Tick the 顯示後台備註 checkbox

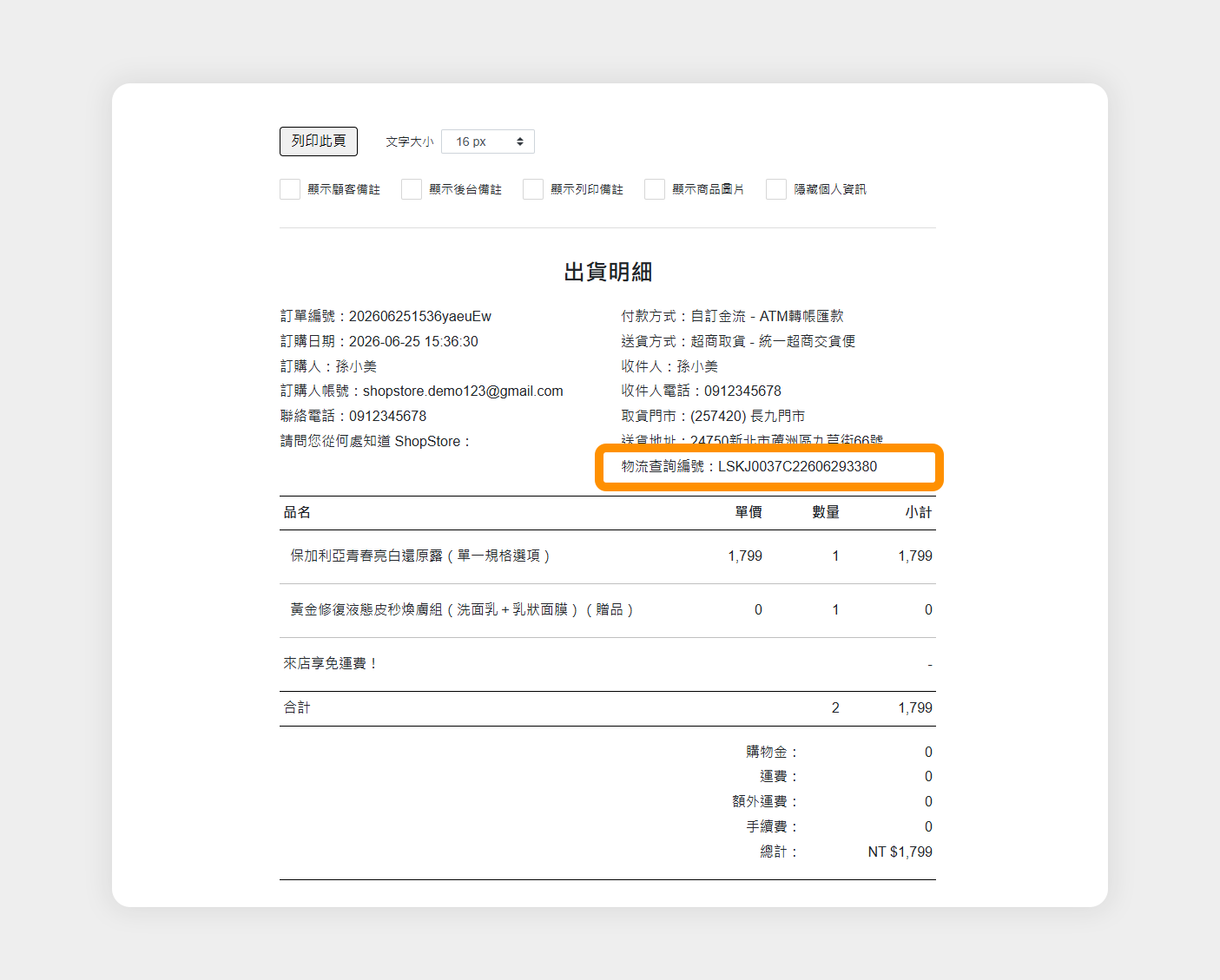pyautogui.click(x=412, y=189)
